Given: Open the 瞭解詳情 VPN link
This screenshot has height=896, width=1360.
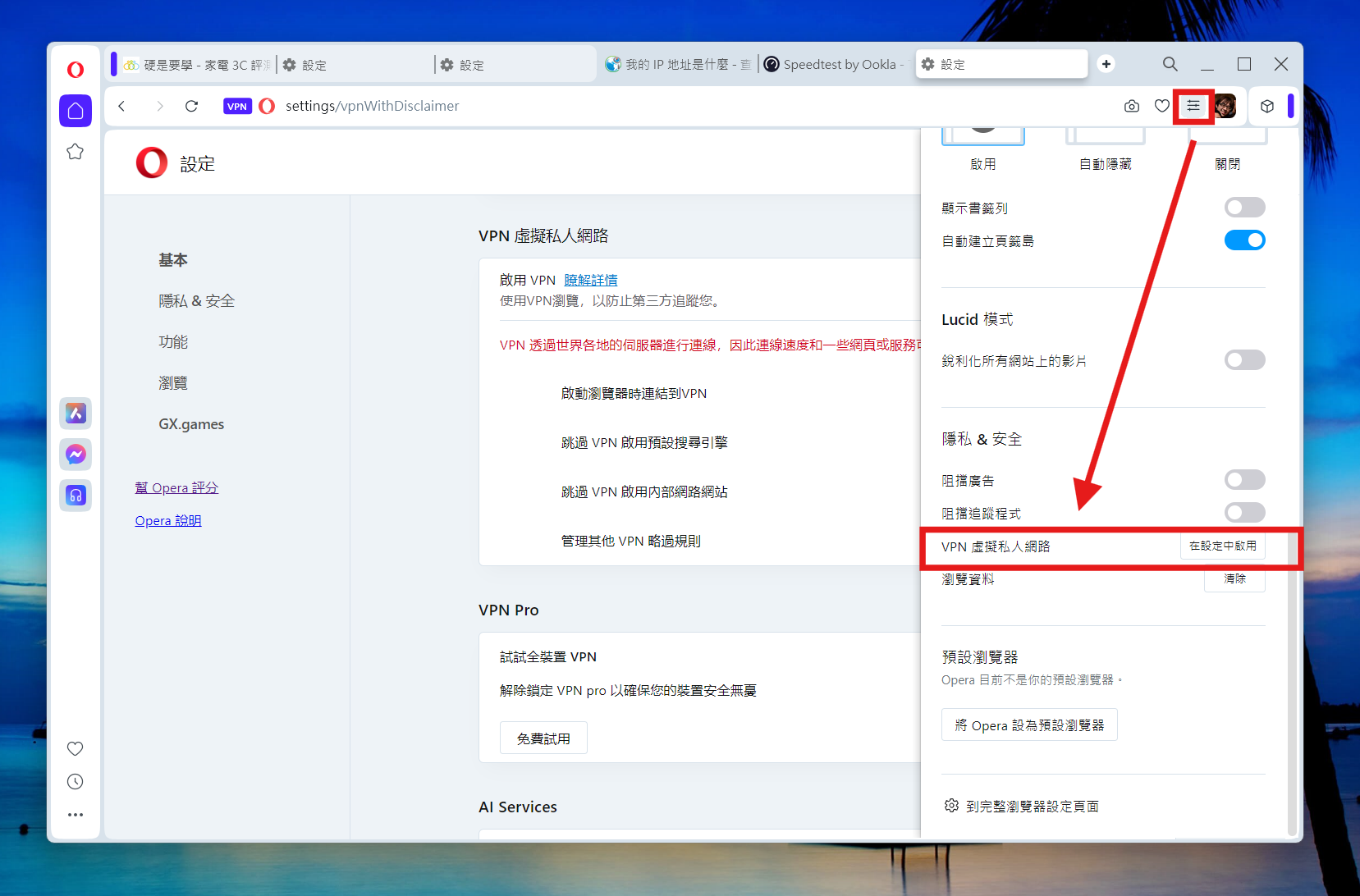Looking at the screenshot, I should point(590,281).
